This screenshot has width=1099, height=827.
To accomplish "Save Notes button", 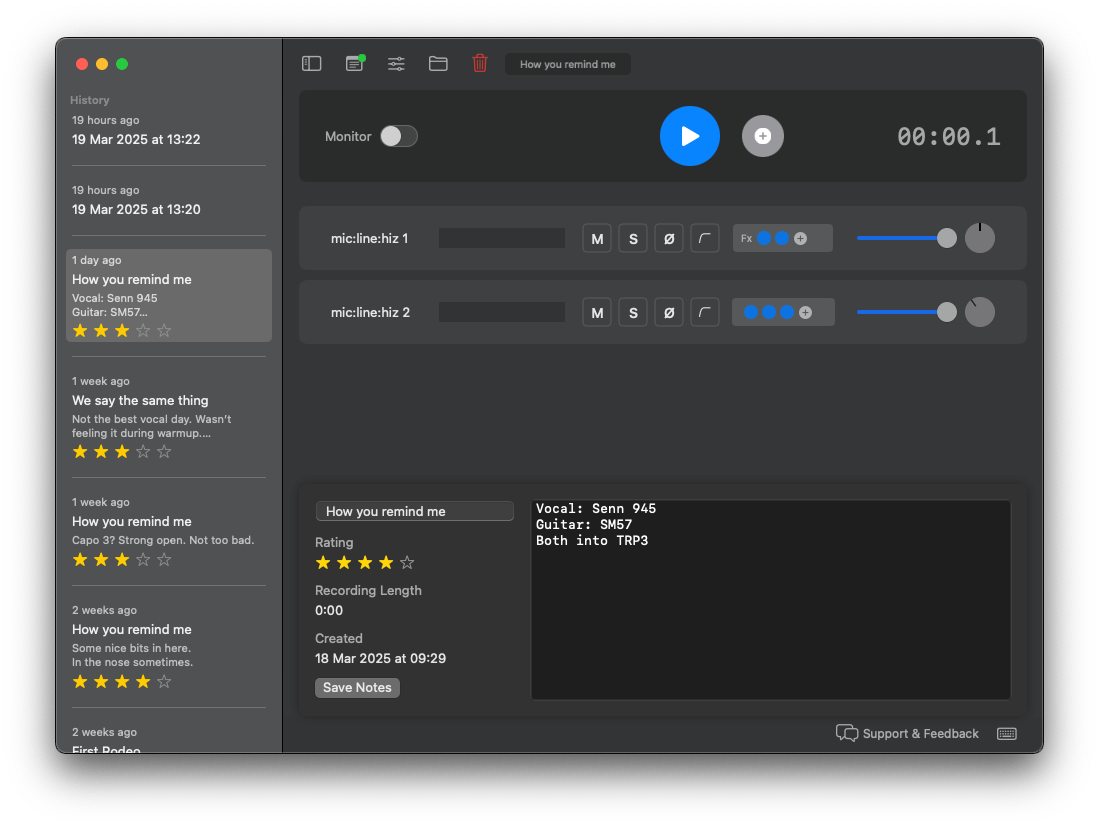I will point(357,688).
